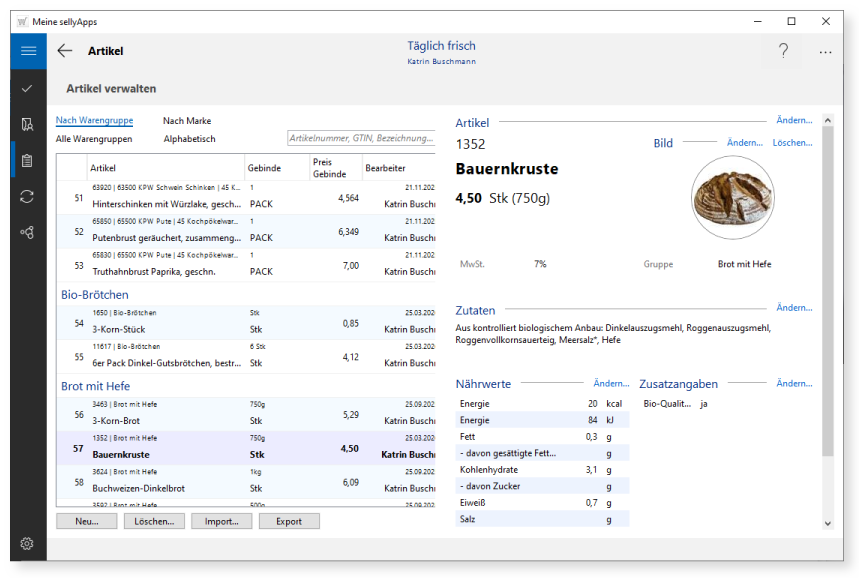Click Löschen link beside Bild

[792, 143]
